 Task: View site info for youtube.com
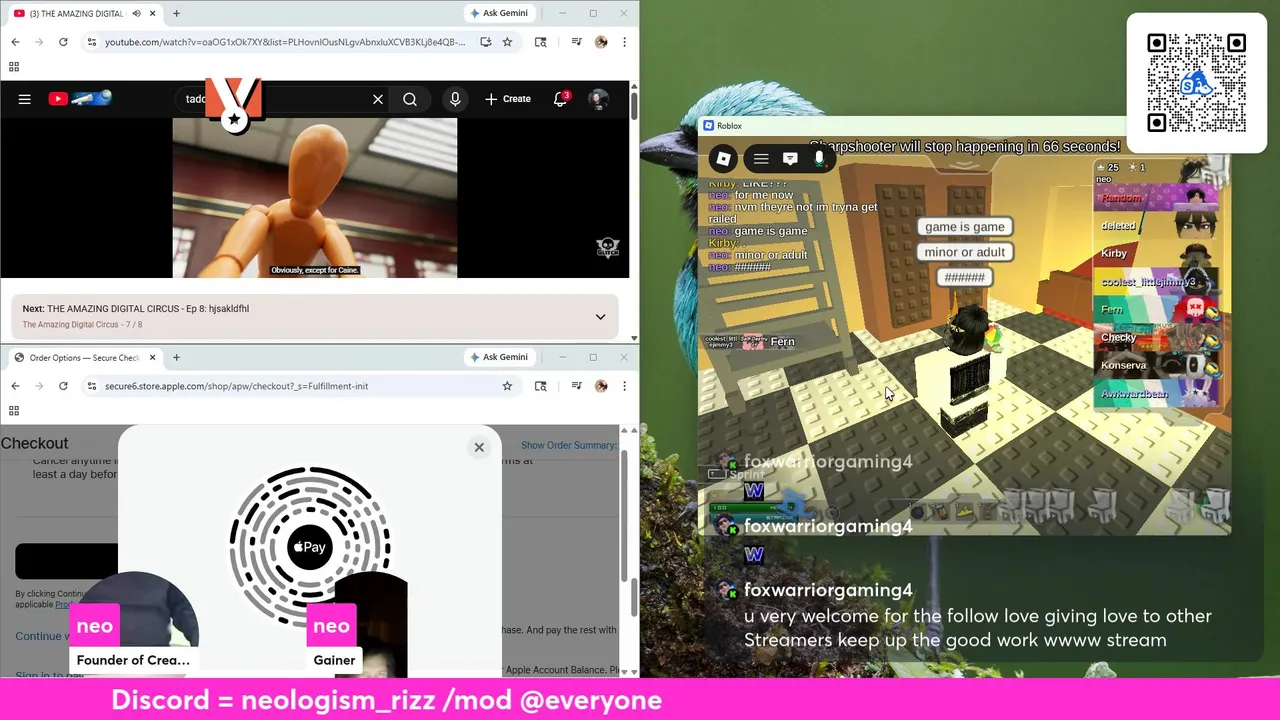(91, 42)
